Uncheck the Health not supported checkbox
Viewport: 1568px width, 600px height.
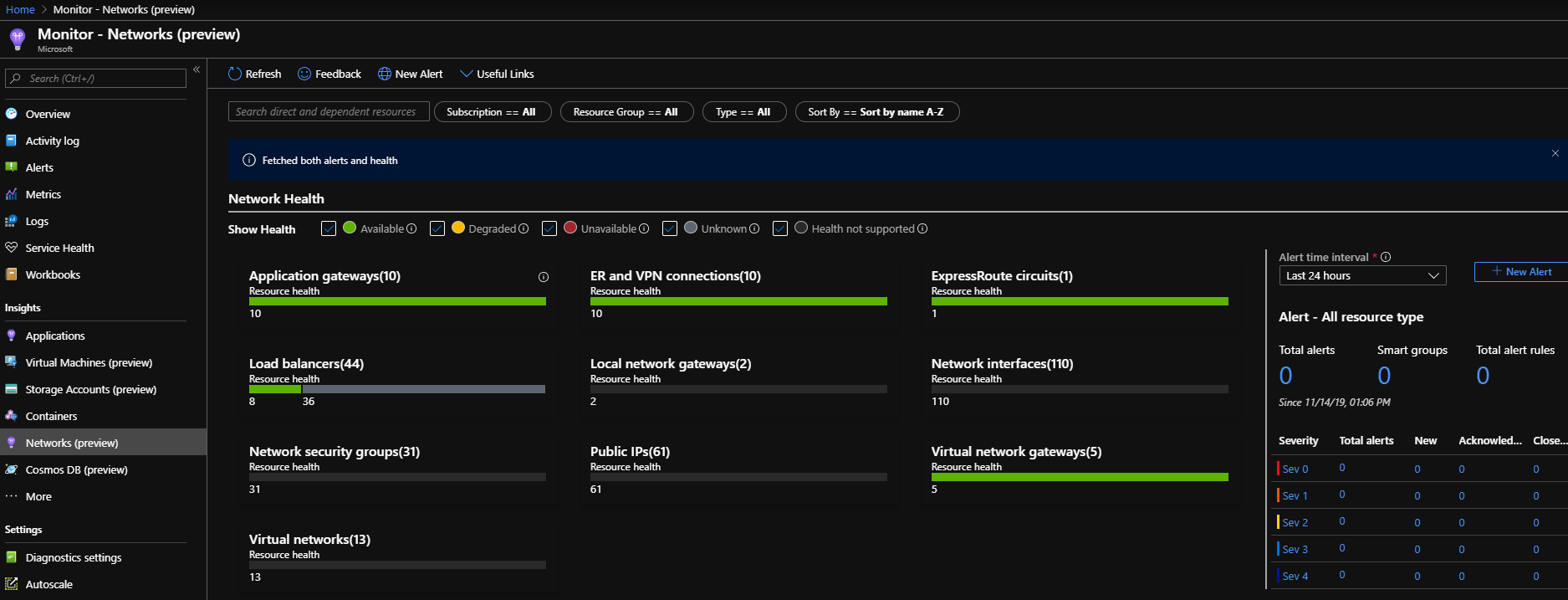coord(780,228)
